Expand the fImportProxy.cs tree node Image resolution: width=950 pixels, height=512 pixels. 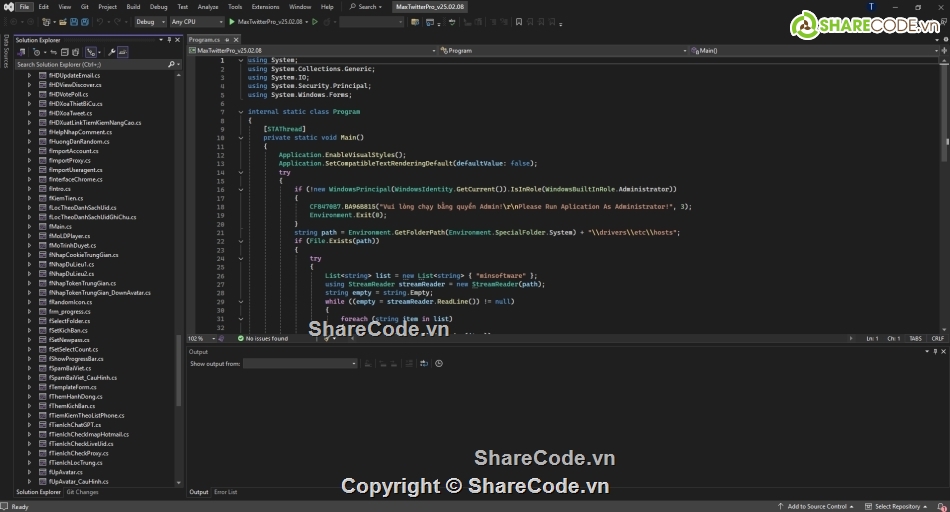click(29, 161)
